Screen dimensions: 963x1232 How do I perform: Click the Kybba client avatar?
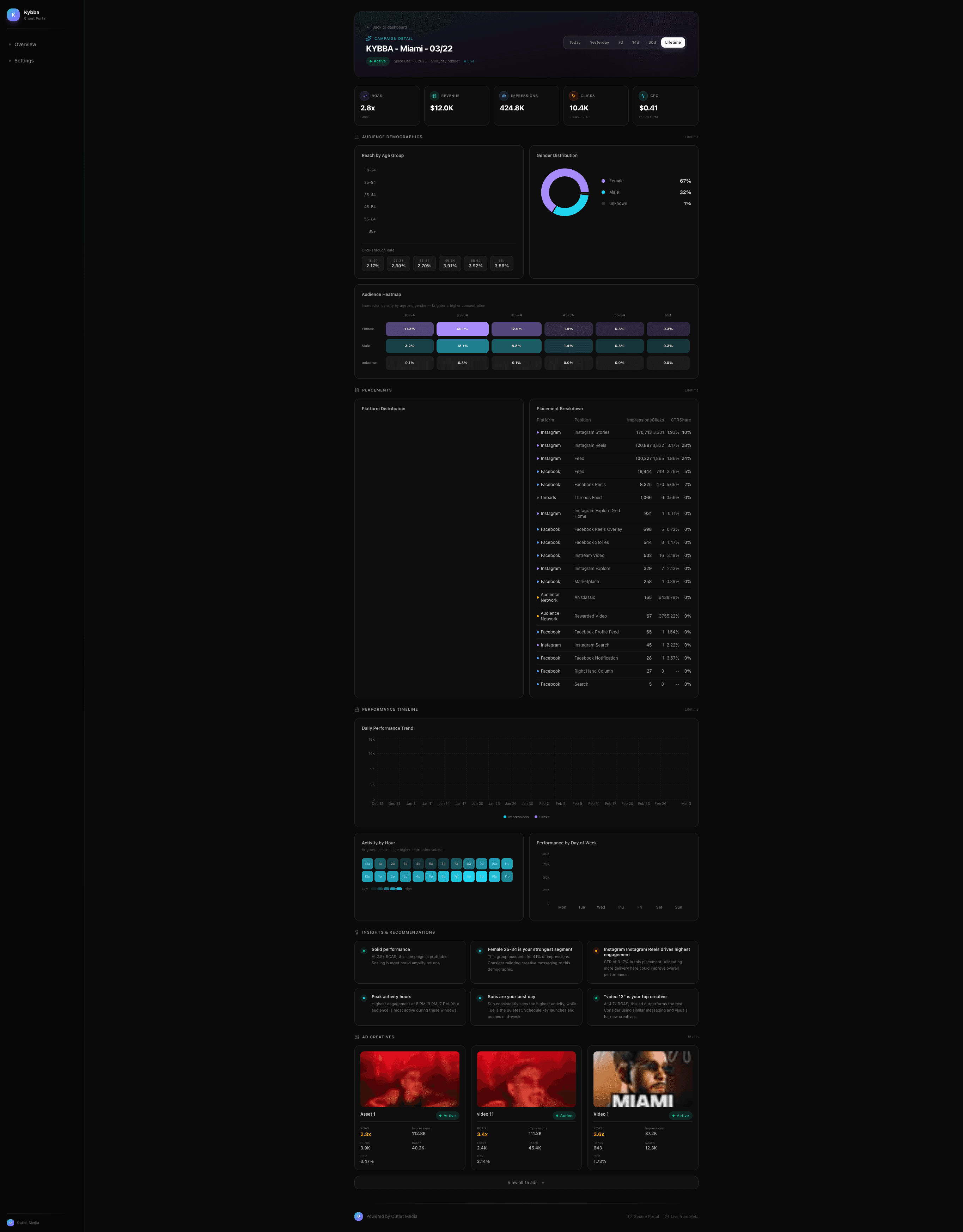[13, 15]
